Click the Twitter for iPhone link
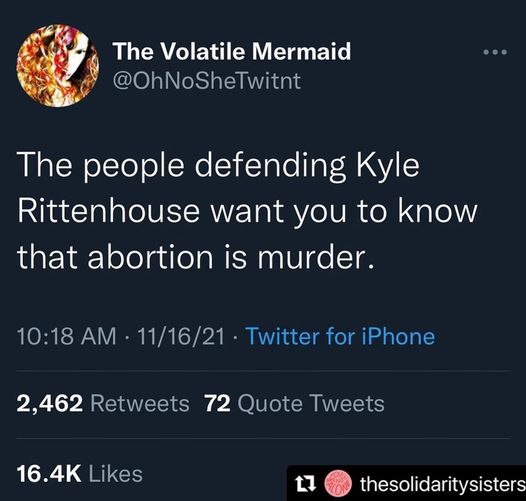 [340, 337]
